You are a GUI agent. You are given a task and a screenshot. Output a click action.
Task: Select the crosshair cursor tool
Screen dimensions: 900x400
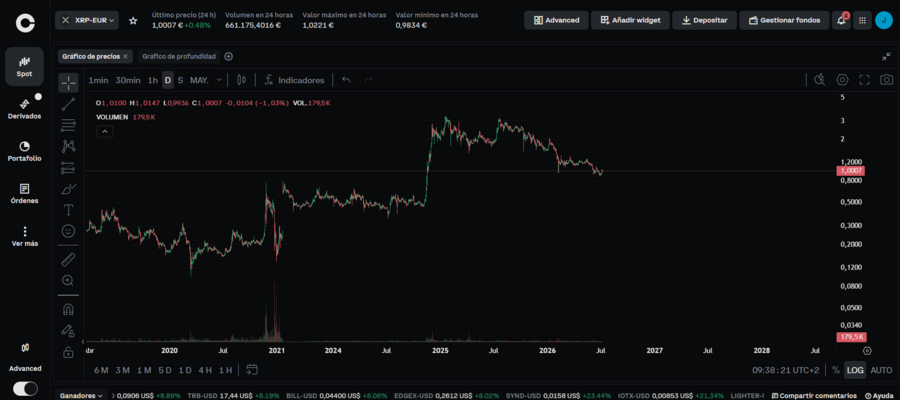click(x=68, y=83)
